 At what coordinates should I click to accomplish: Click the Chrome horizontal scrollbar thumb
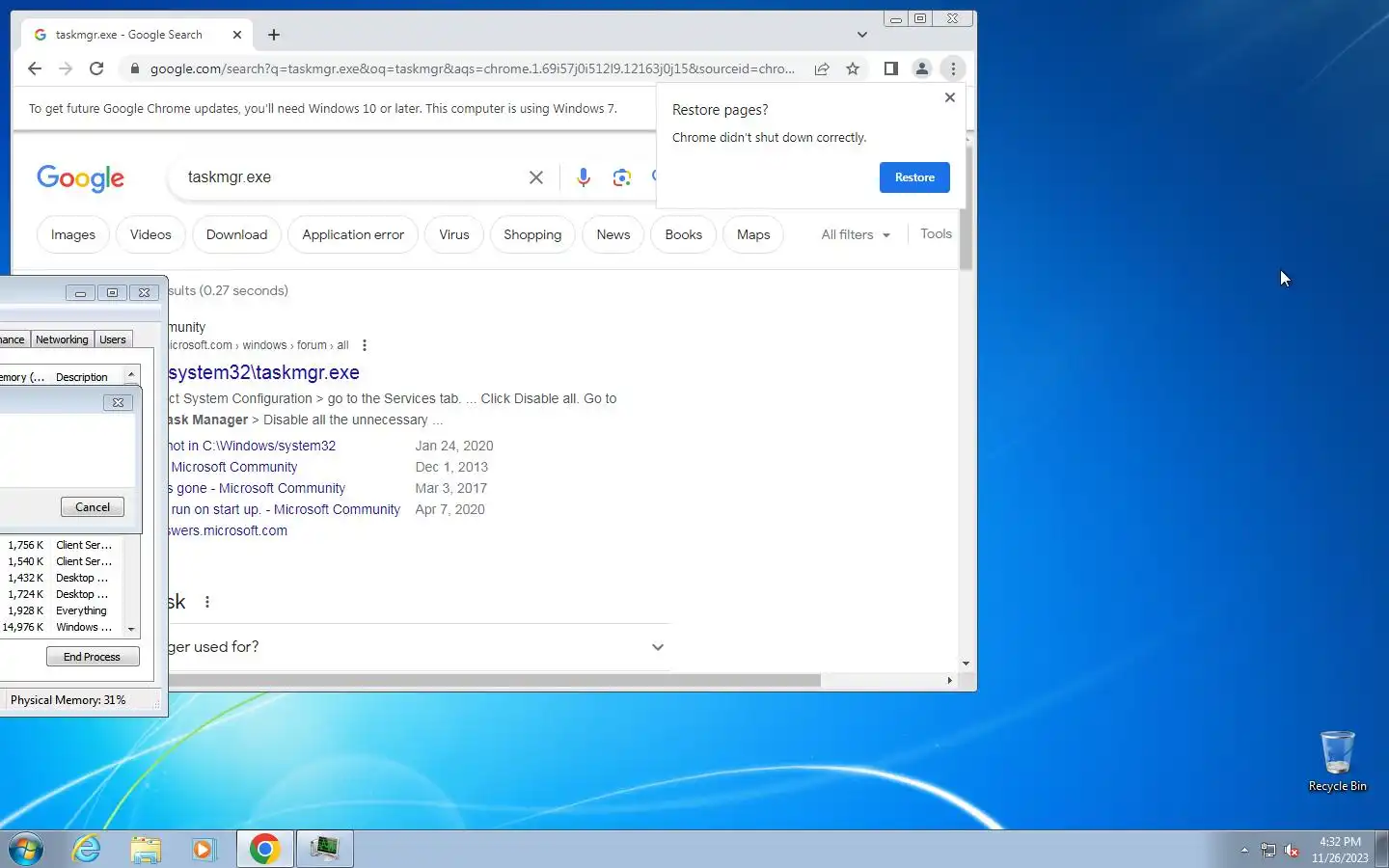[494, 680]
